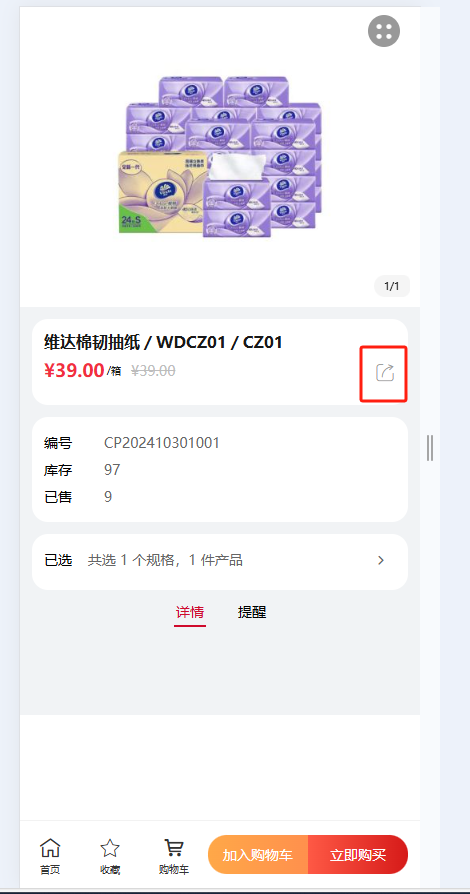Screen dimensions: 470x894
Task: Click the 库存 stock value 97
Action: pyautogui.click(x=112, y=470)
